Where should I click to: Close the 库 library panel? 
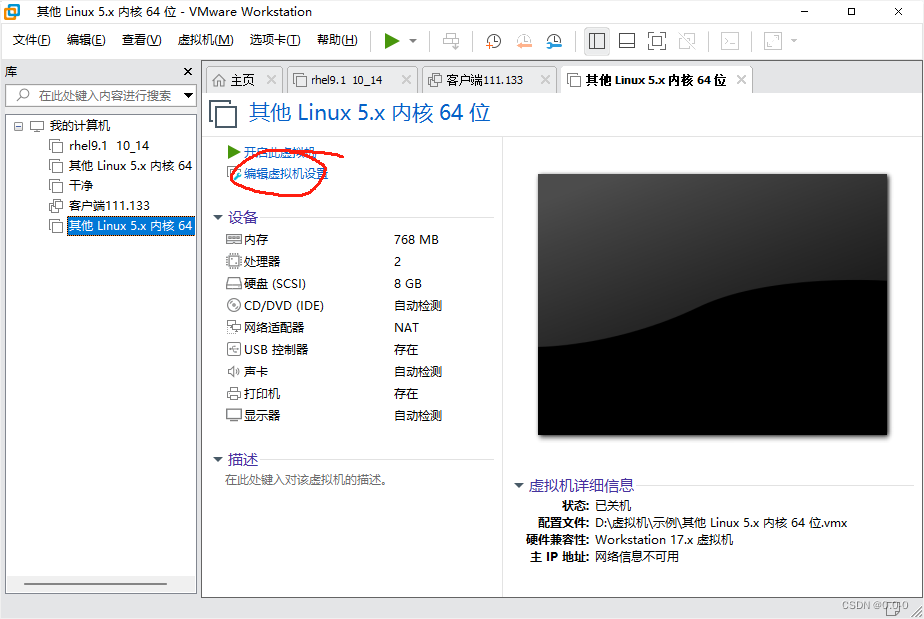[188, 71]
